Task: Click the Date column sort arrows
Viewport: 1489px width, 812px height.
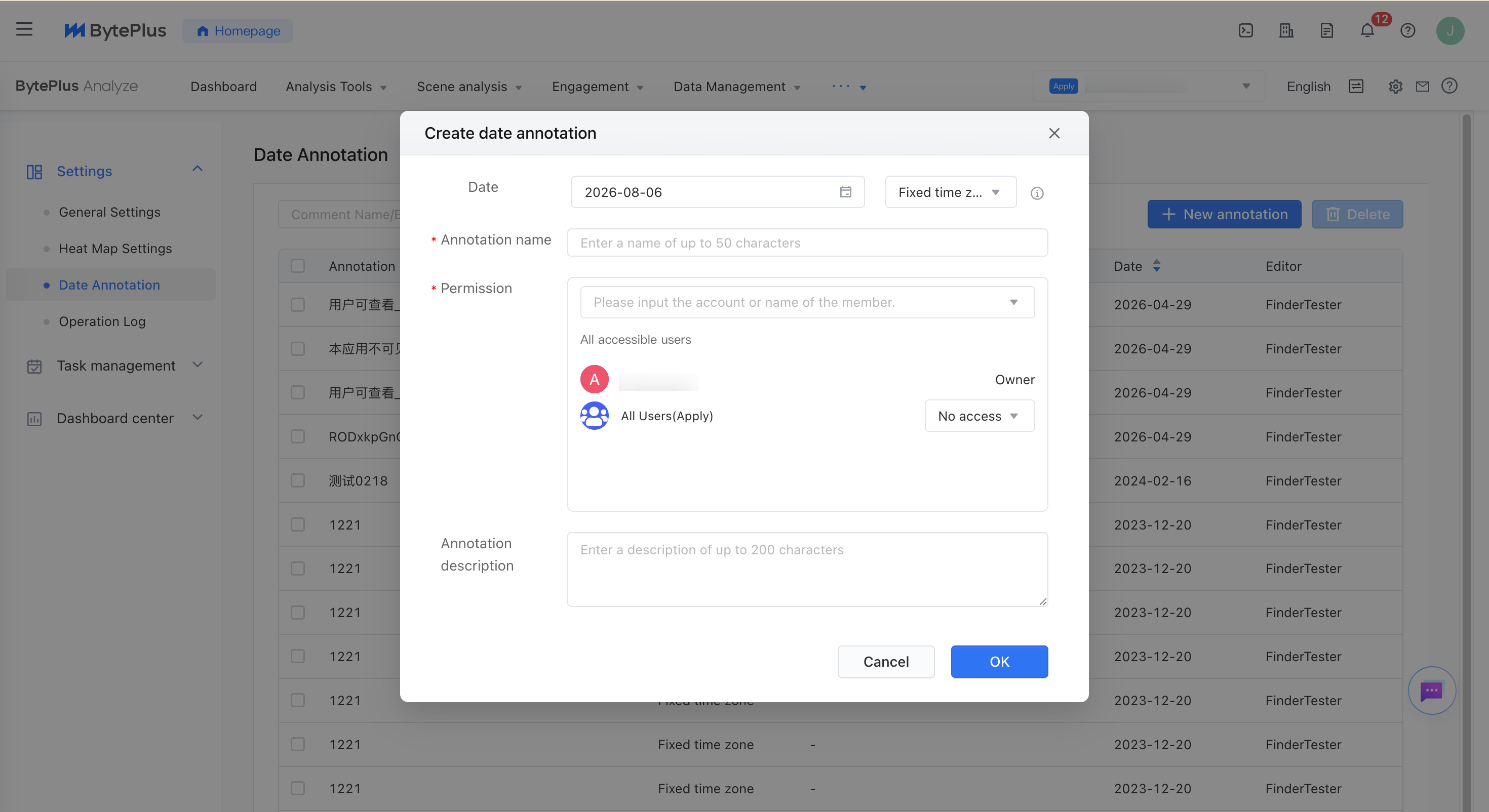Action: [1157, 266]
